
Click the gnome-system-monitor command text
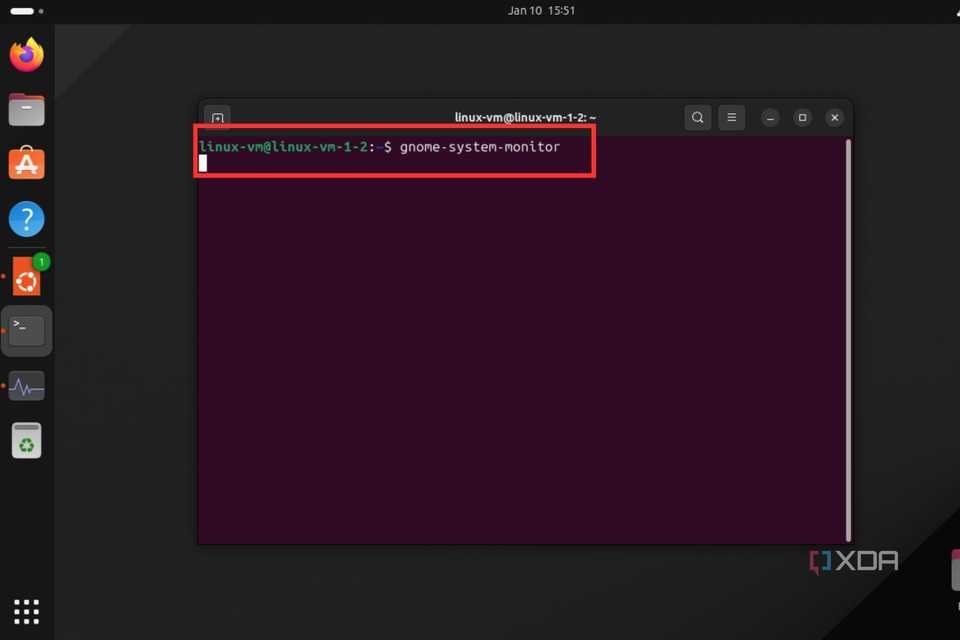pos(479,146)
